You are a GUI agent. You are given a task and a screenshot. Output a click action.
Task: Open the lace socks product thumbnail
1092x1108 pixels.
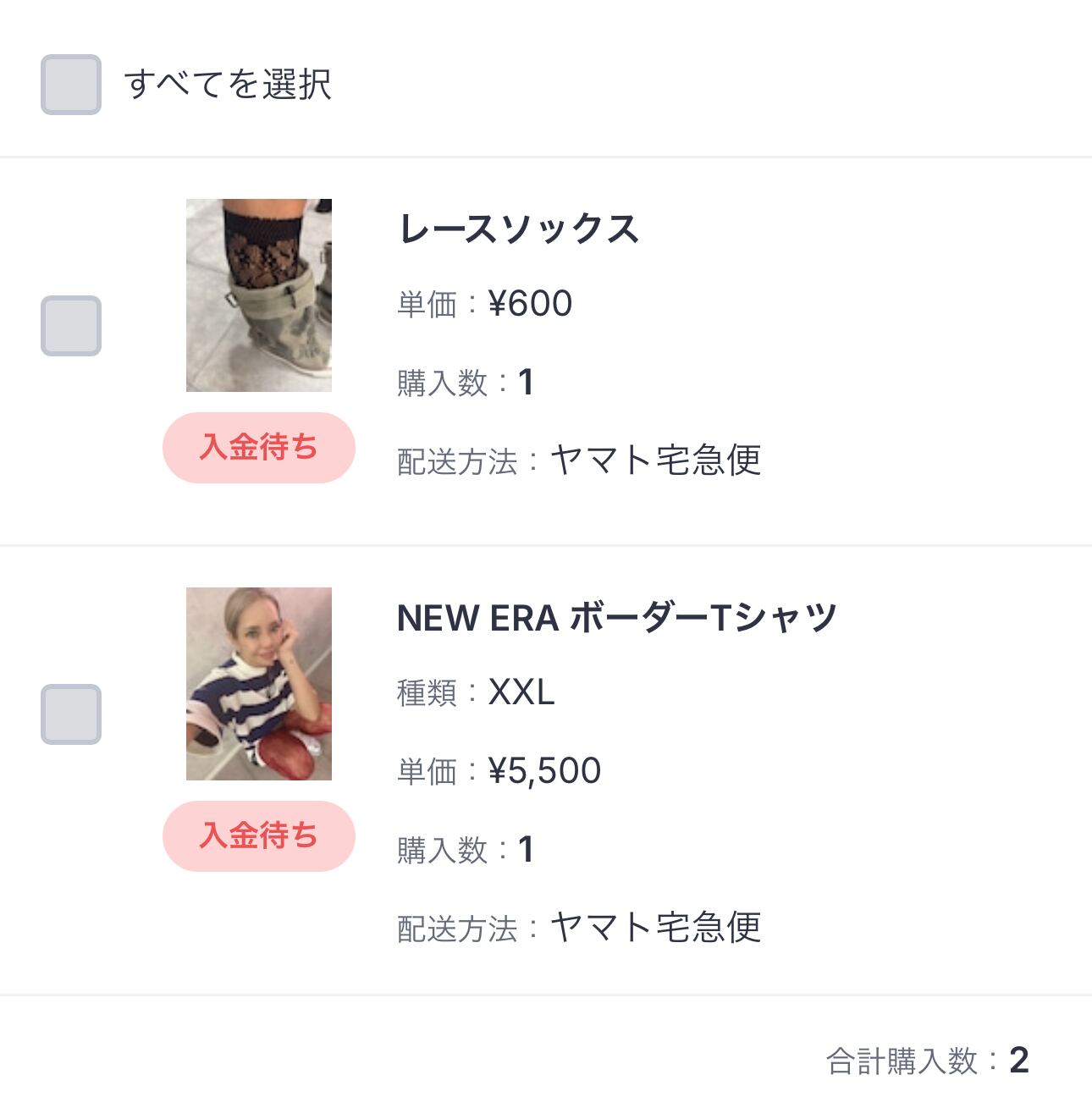pyautogui.click(x=259, y=295)
